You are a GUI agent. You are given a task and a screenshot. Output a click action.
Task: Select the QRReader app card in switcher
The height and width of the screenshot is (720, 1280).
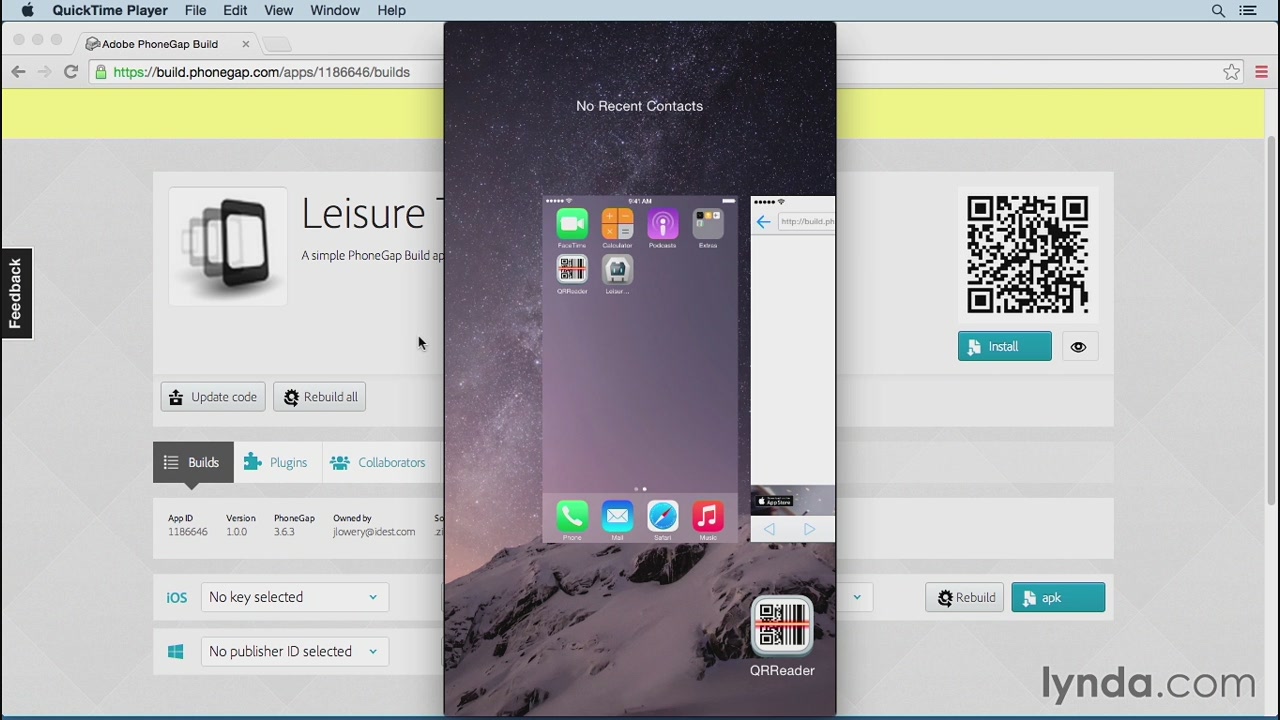click(x=793, y=370)
